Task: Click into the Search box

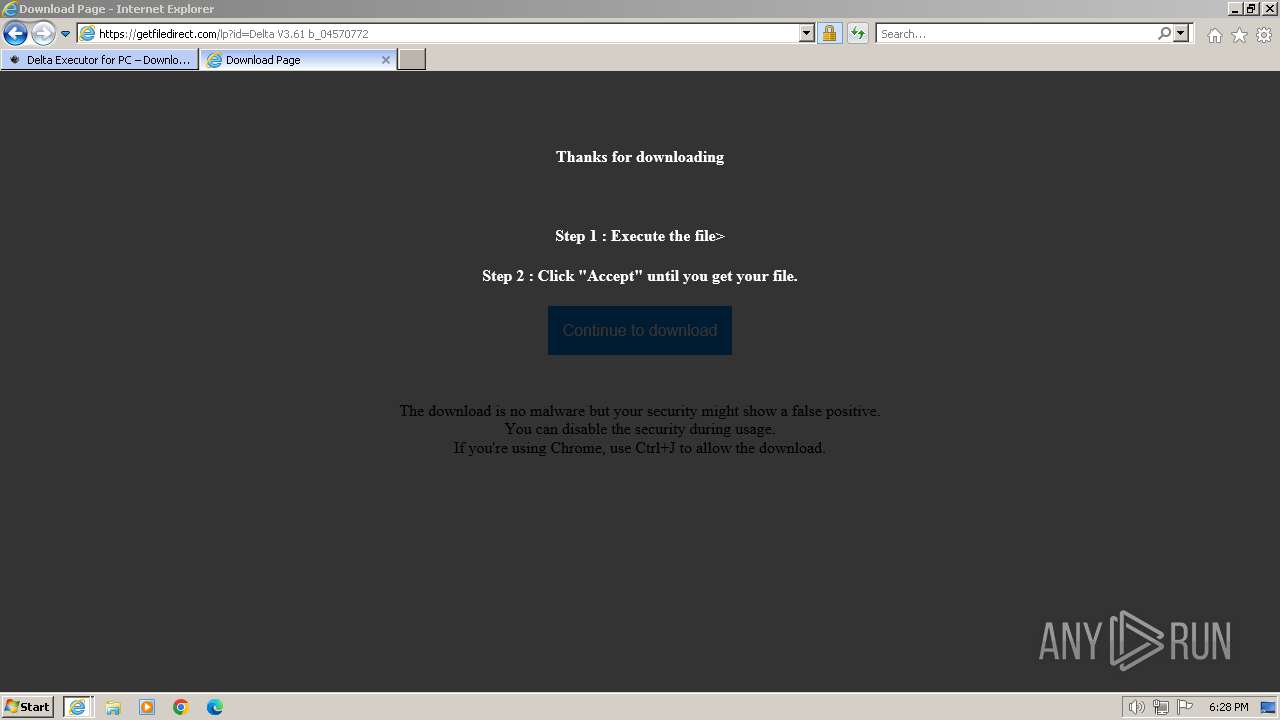Action: point(1015,34)
